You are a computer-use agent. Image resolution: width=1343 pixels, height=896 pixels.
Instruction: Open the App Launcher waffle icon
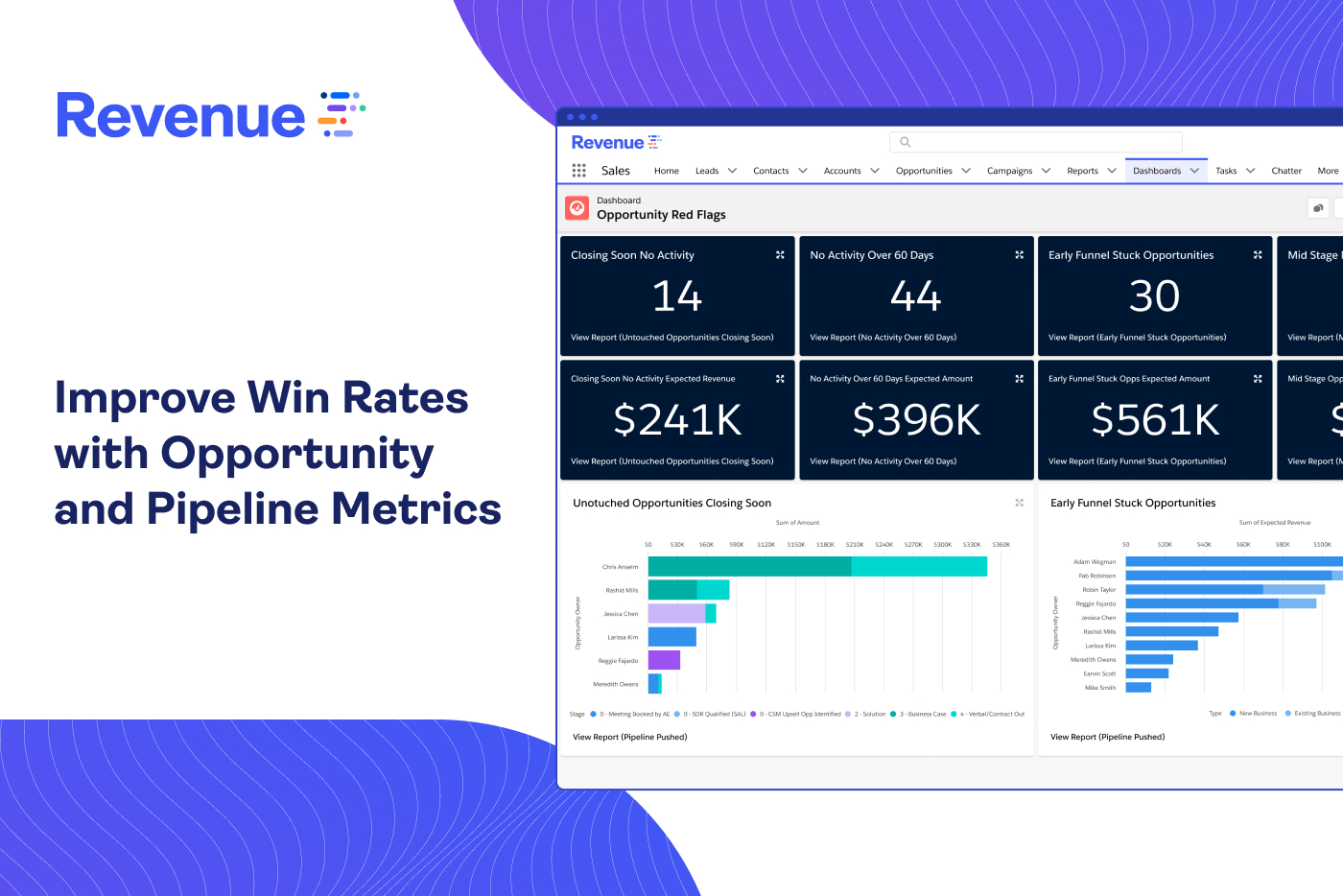579,170
